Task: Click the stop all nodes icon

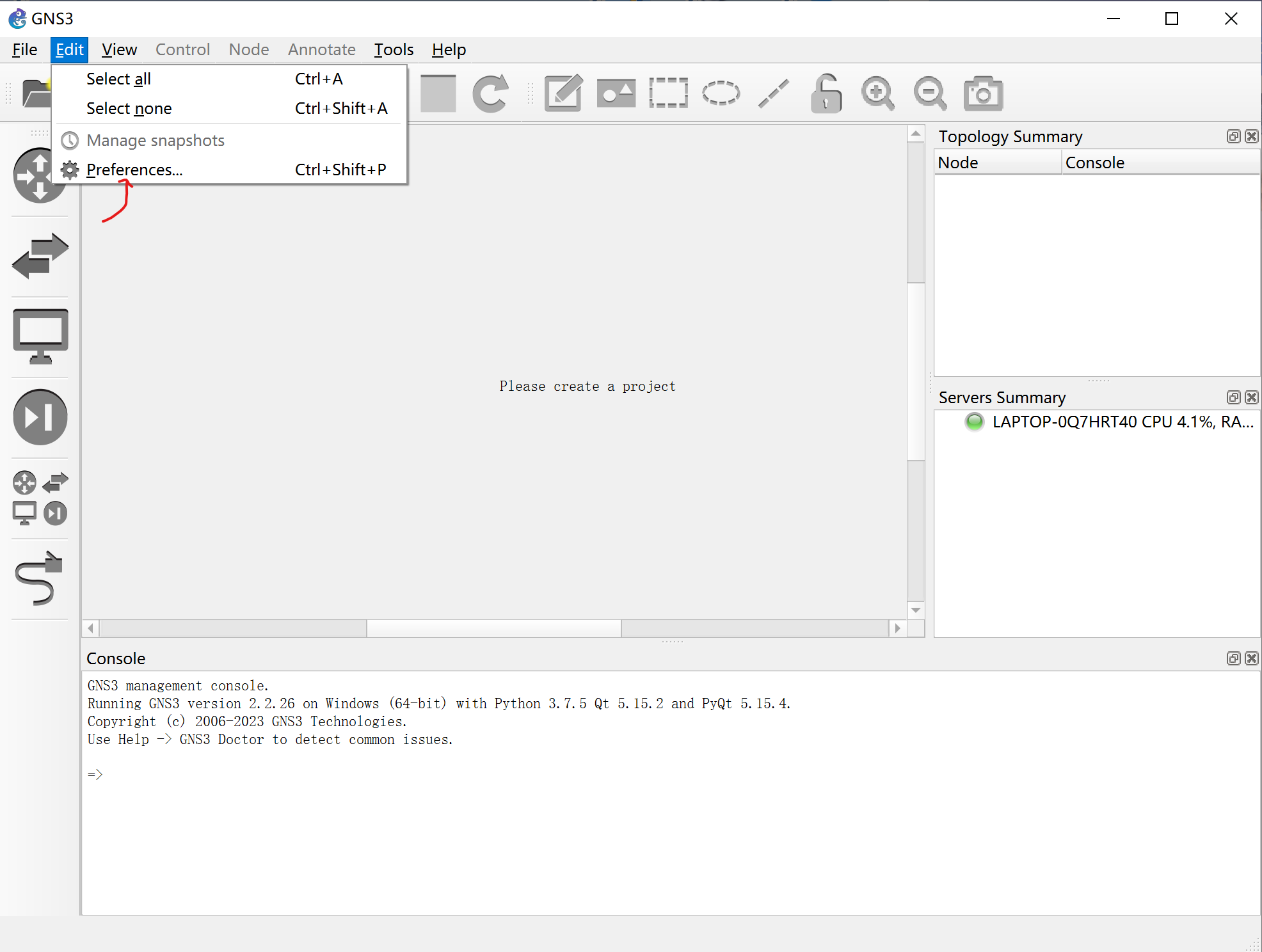Action: 438,93
